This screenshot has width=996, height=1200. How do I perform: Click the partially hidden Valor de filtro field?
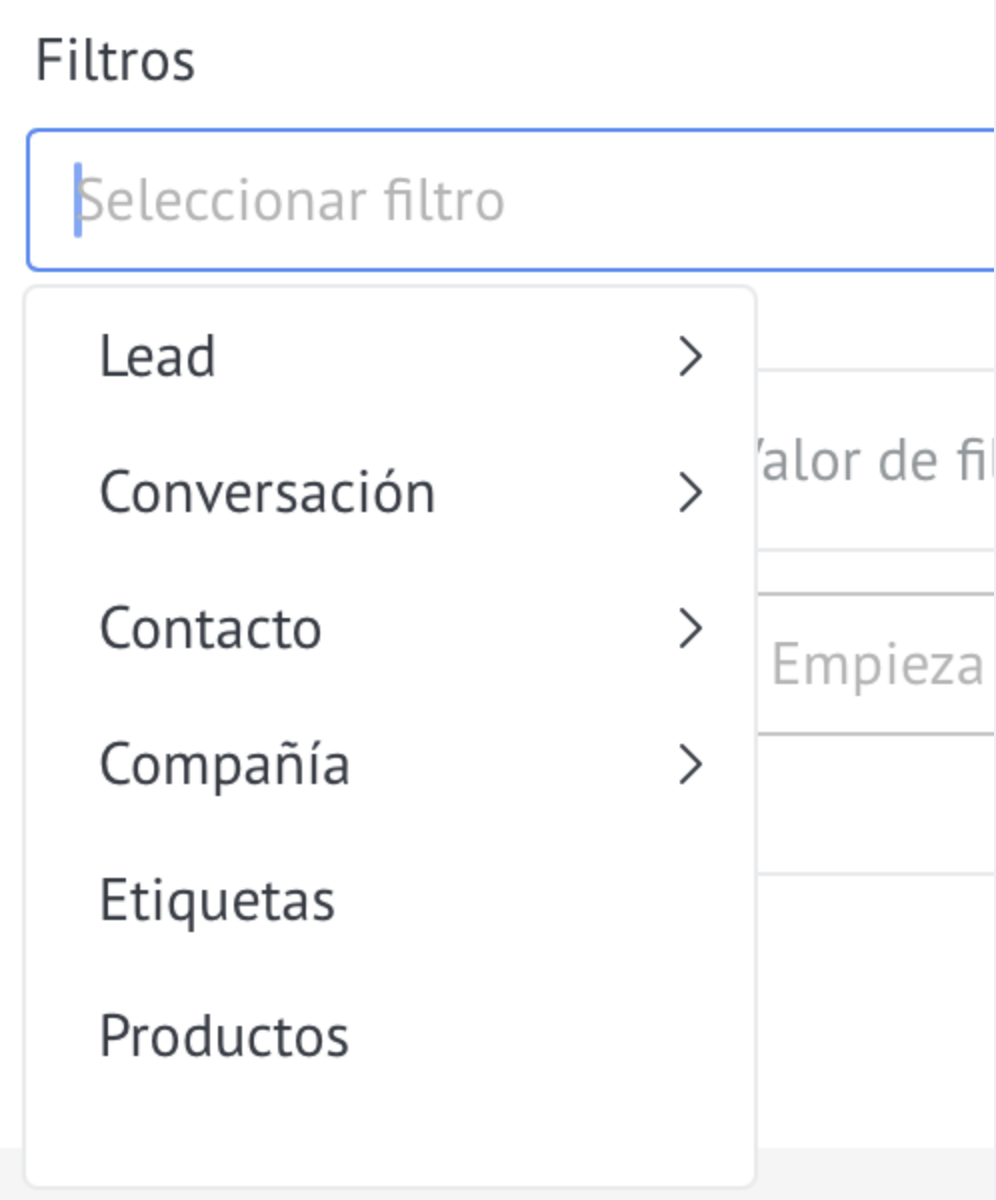click(875, 461)
